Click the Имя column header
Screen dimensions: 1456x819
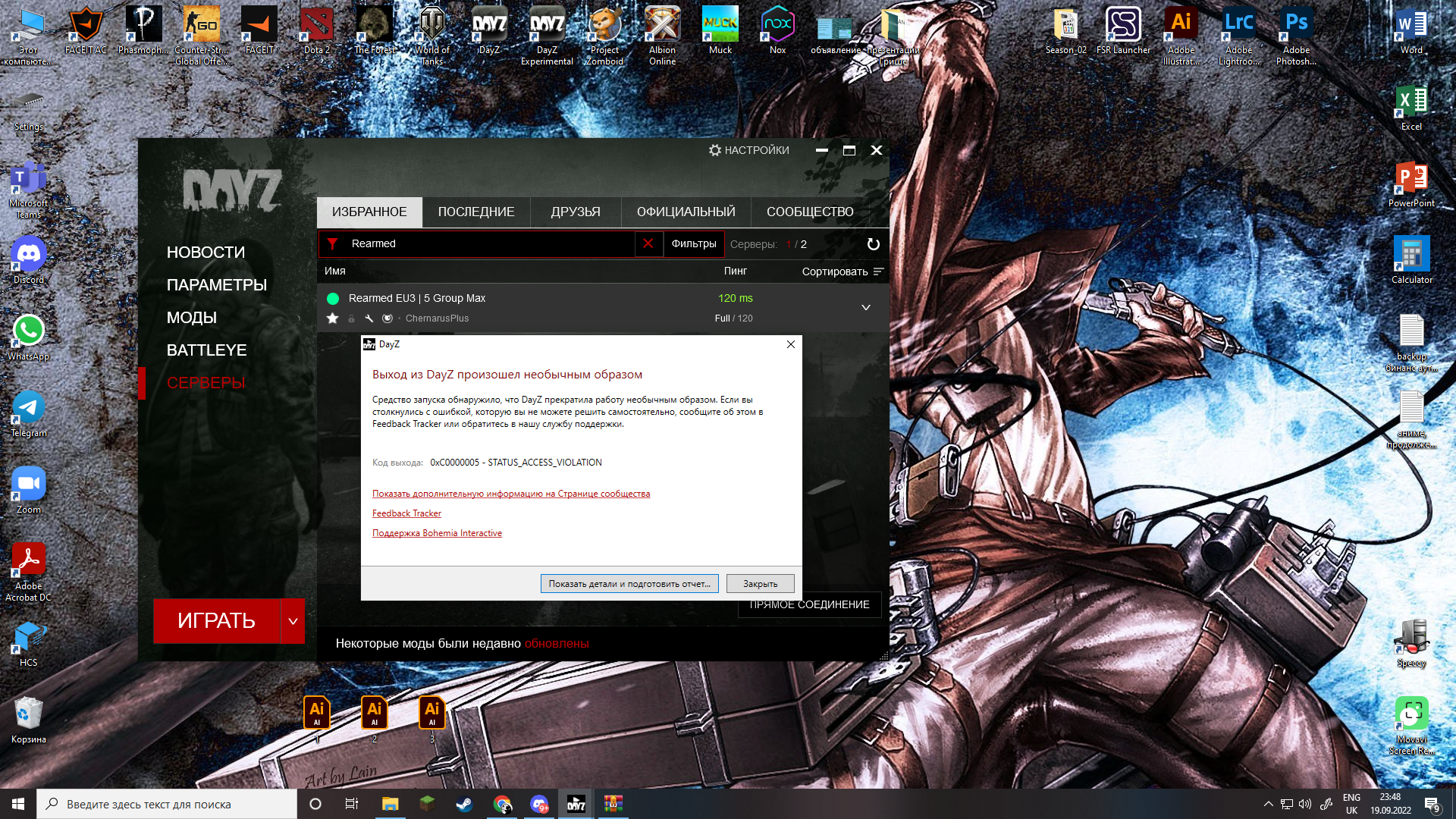point(335,271)
